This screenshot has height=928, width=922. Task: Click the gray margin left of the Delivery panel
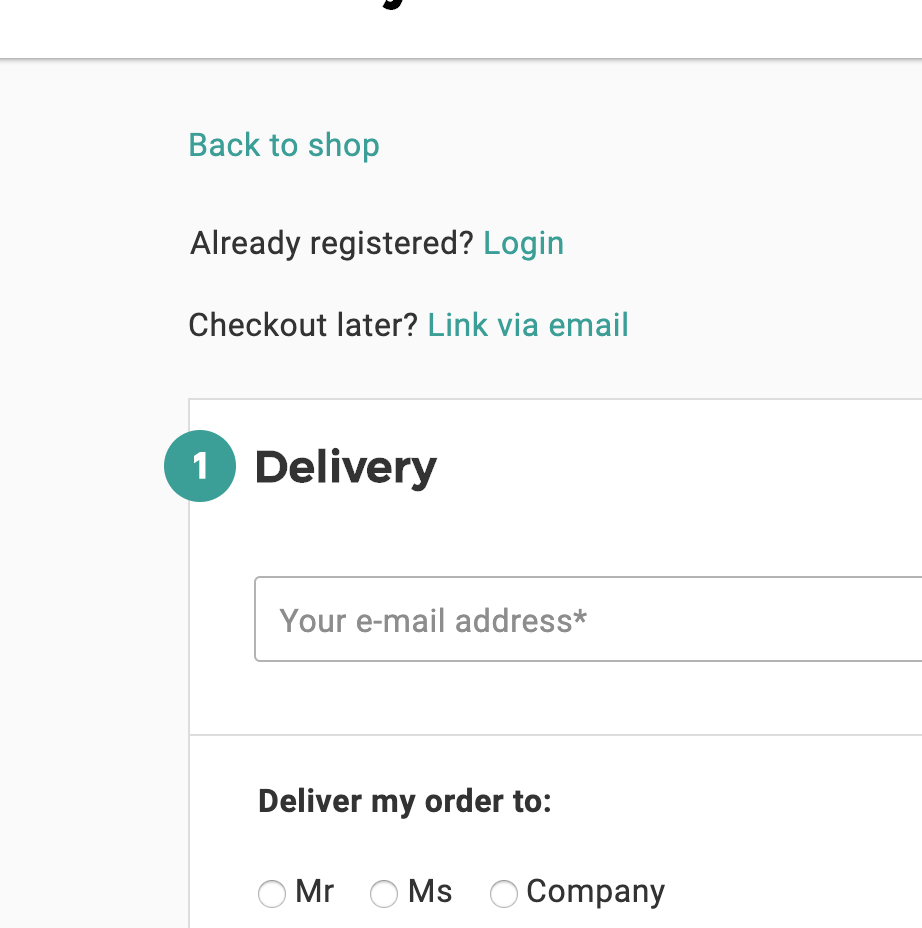click(90, 650)
